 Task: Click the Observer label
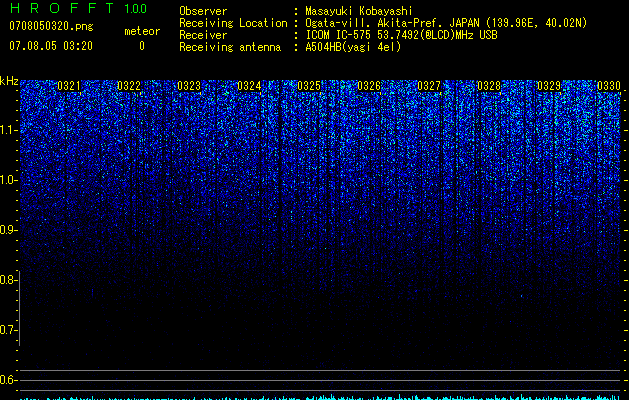(203, 11)
